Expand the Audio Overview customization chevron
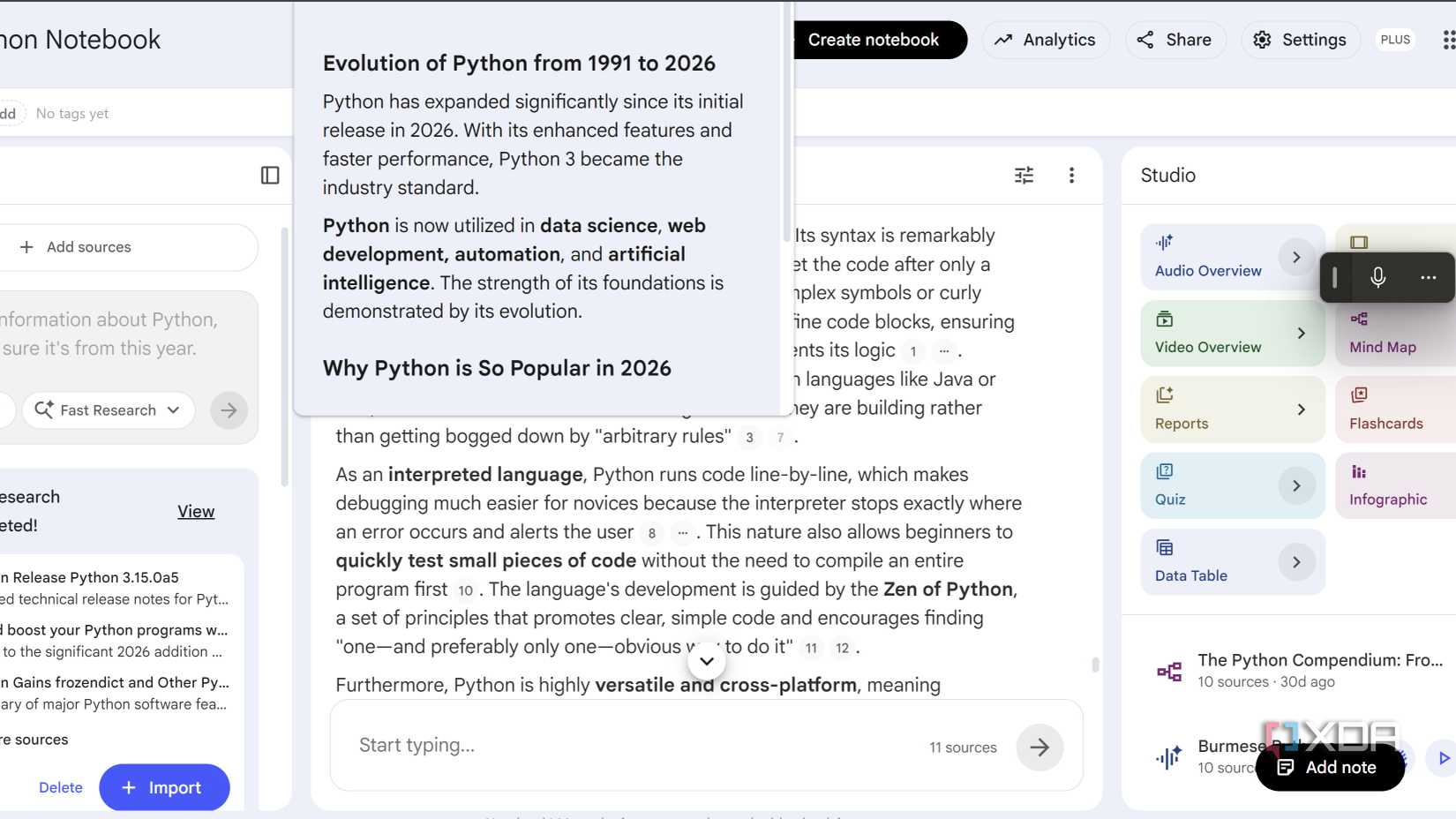 [1296, 257]
